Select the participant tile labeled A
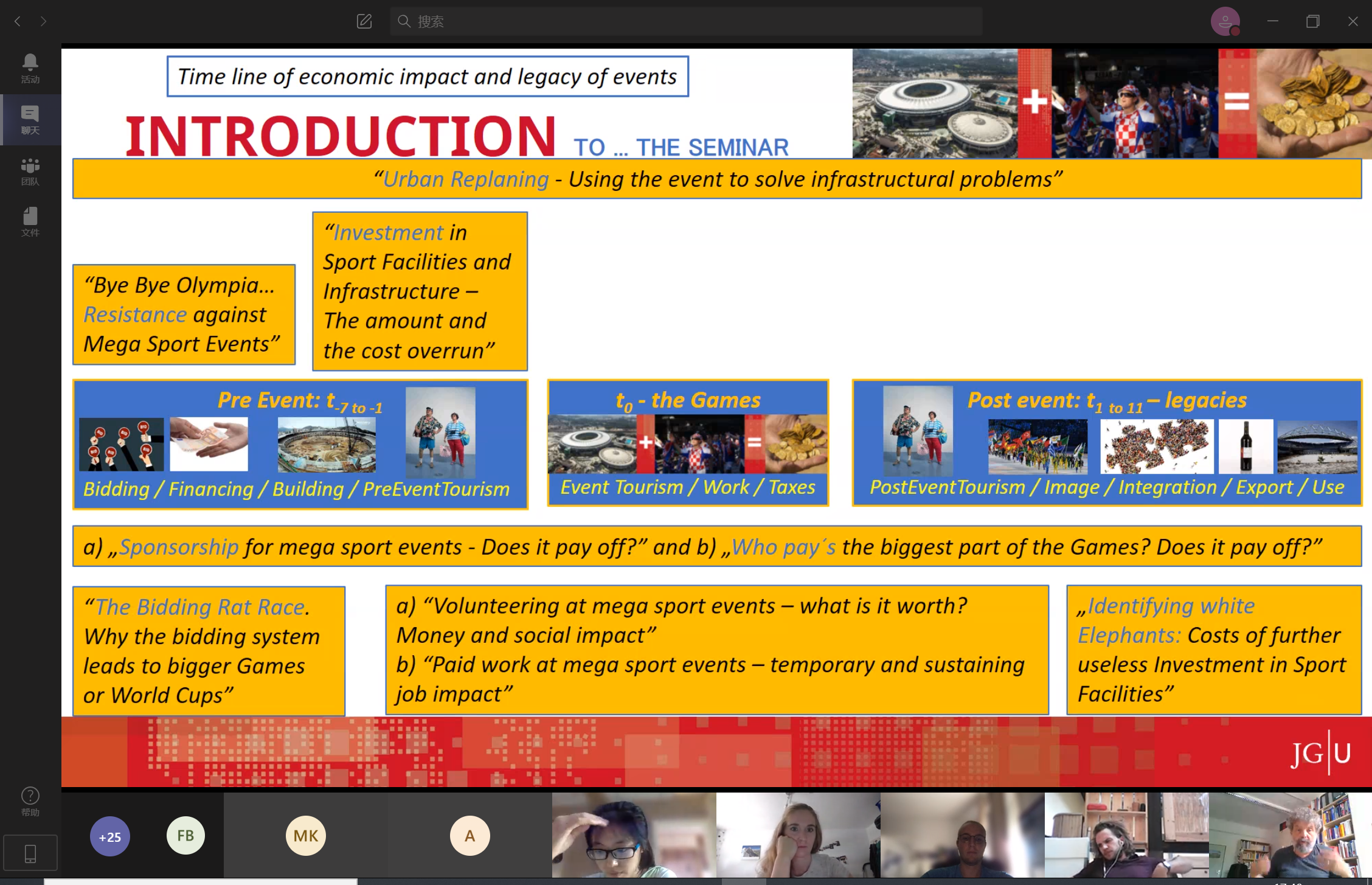The height and width of the screenshot is (885, 1372). (470, 835)
